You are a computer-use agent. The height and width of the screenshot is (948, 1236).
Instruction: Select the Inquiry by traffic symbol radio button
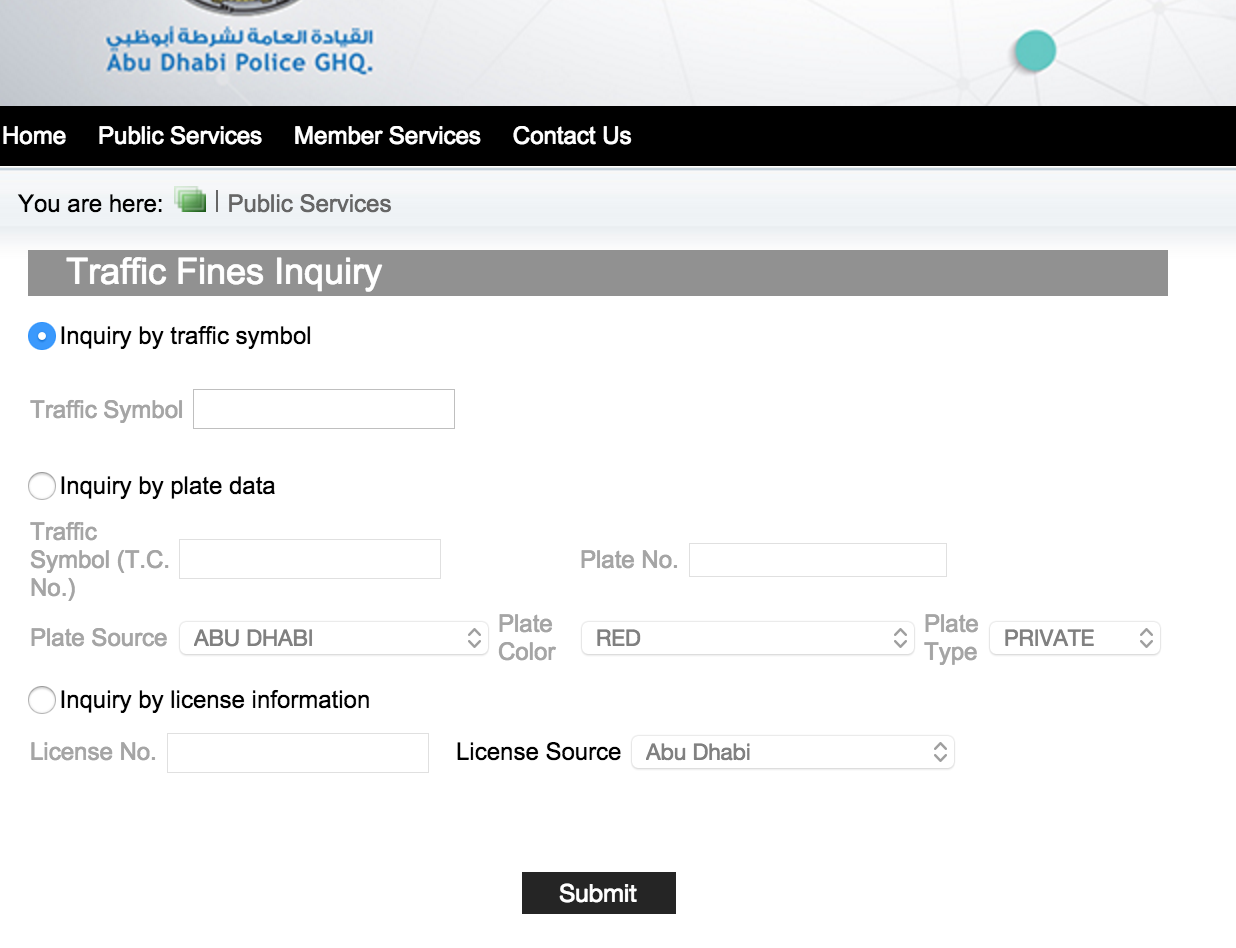[41, 336]
